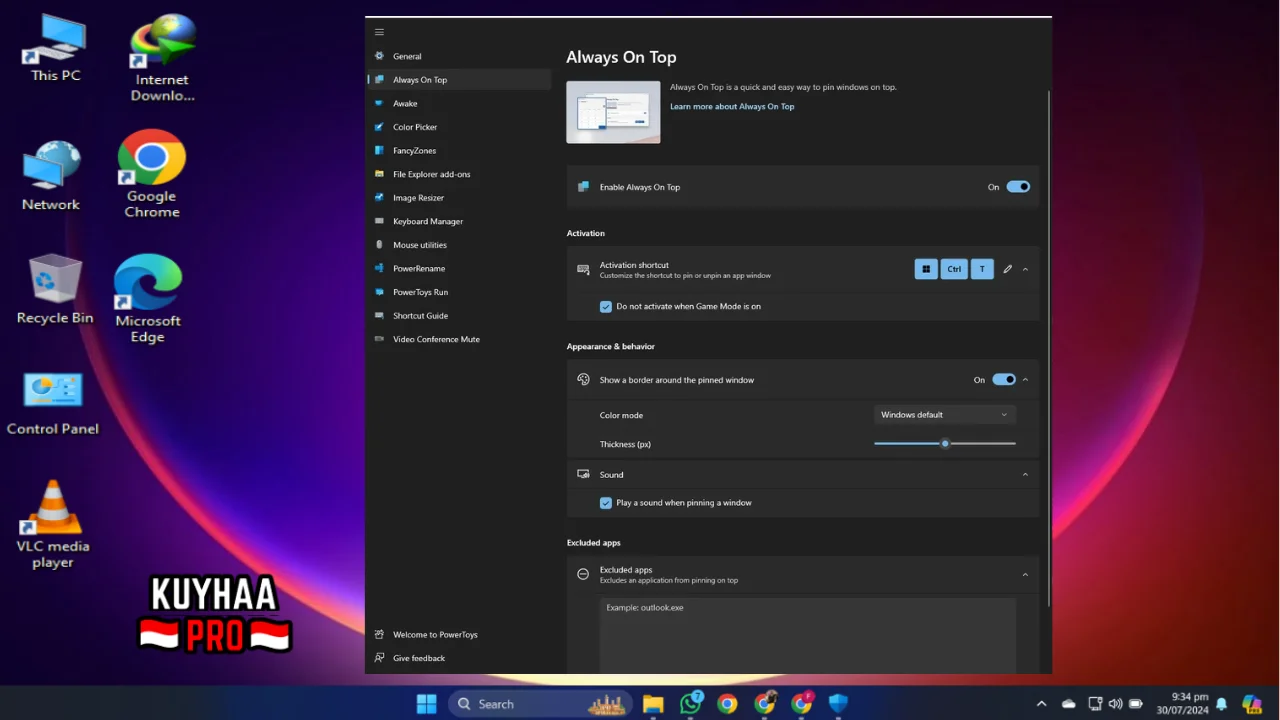Select Control Panel desktop icon
This screenshot has height=720, width=1280.
click(53, 404)
